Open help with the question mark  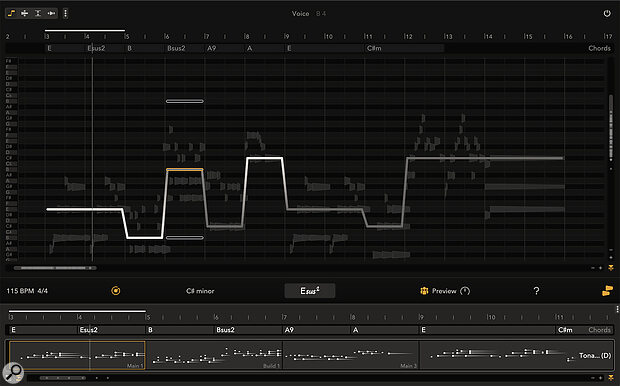536,291
